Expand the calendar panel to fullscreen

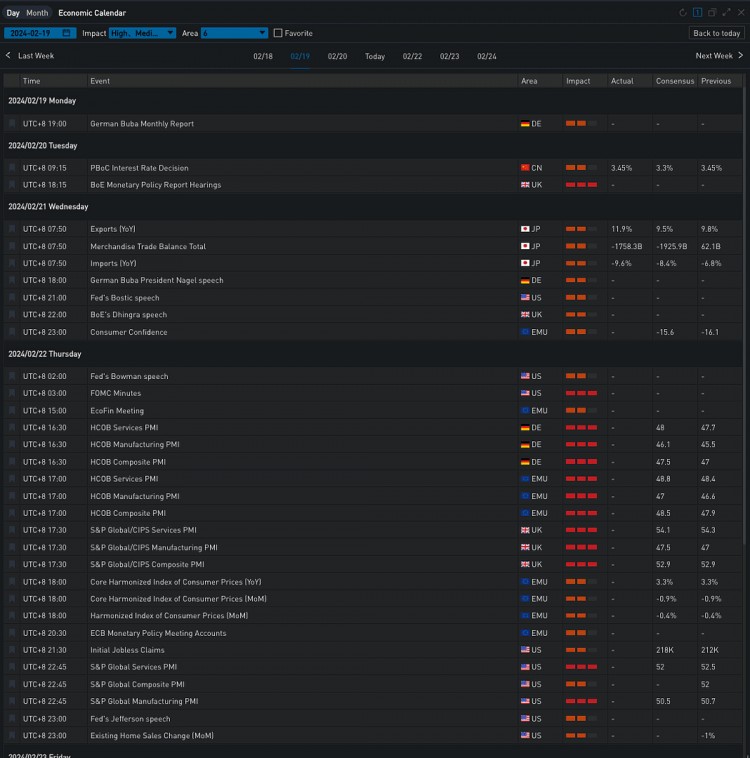[726, 13]
